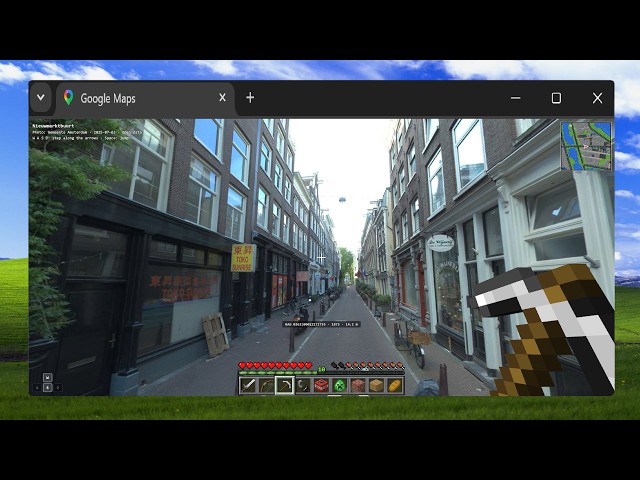Close the browser window
The width and height of the screenshot is (640, 480).
[597, 98]
